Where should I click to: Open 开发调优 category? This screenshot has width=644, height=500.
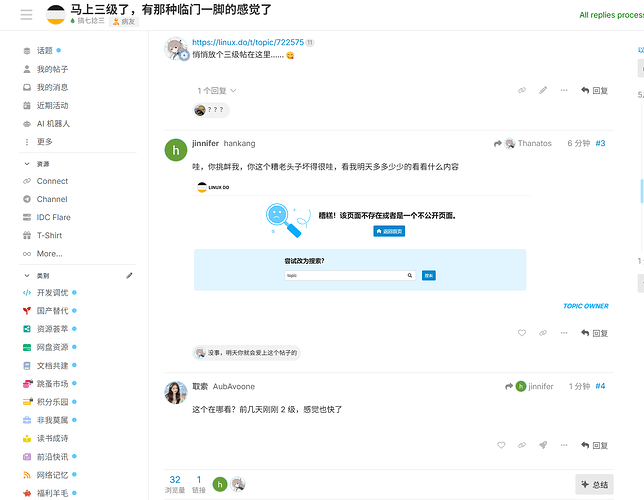pyautogui.click(x=52, y=293)
